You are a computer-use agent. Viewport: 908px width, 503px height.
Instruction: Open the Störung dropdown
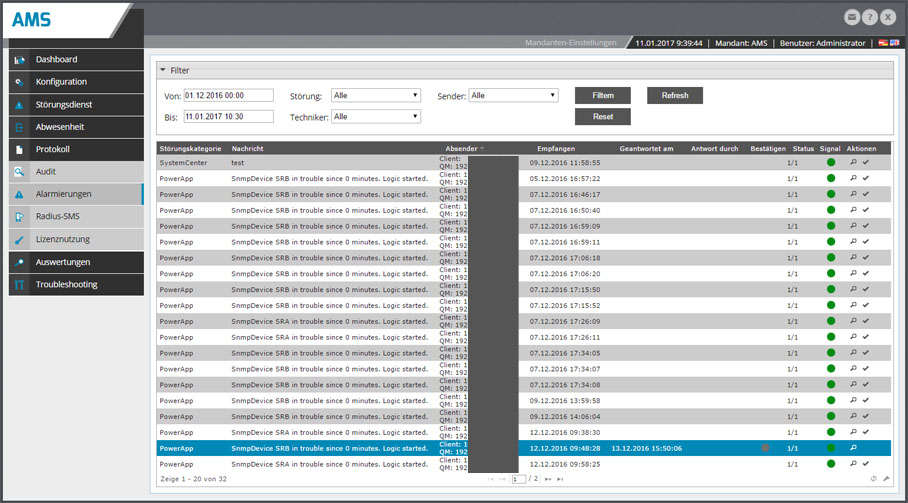pyautogui.click(x=376, y=96)
